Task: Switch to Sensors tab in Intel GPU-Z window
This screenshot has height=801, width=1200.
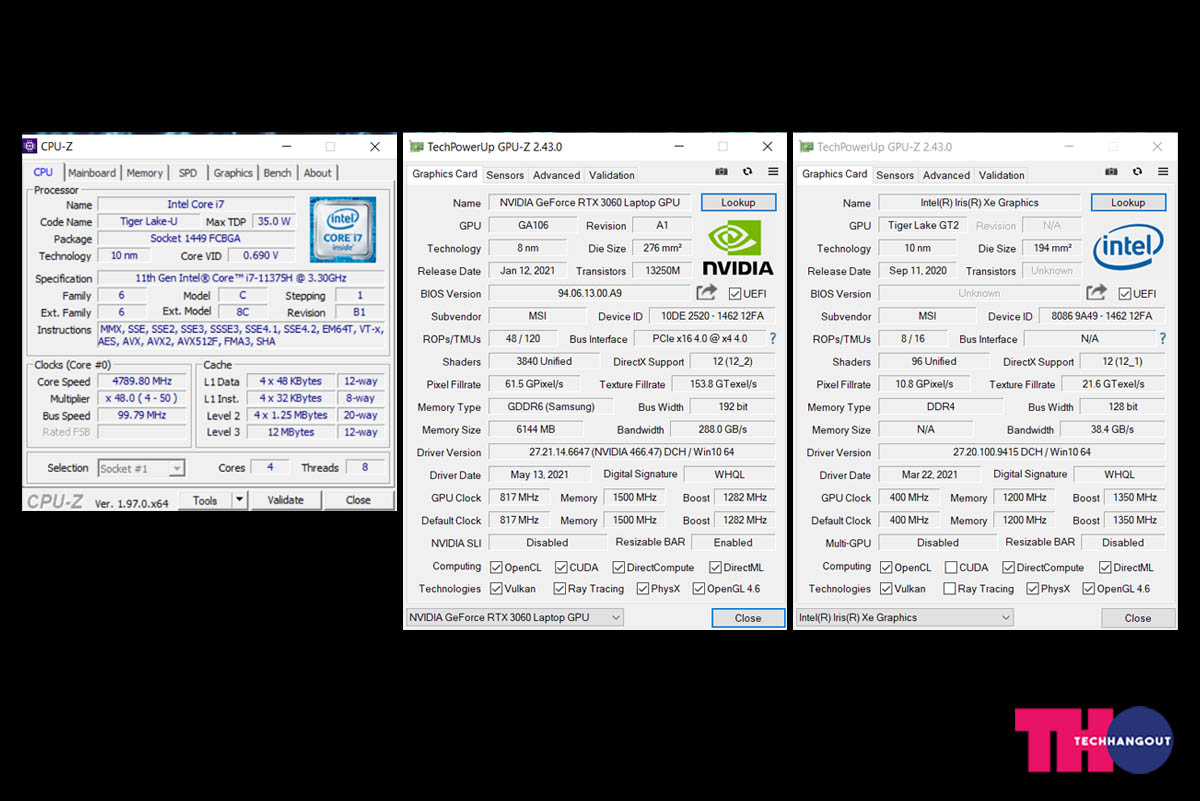Action: coord(895,175)
